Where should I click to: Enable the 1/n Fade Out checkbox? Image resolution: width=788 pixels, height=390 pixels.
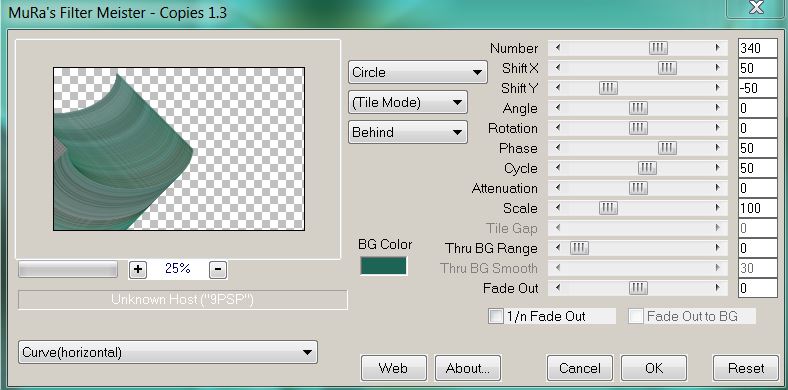click(x=496, y=316)
